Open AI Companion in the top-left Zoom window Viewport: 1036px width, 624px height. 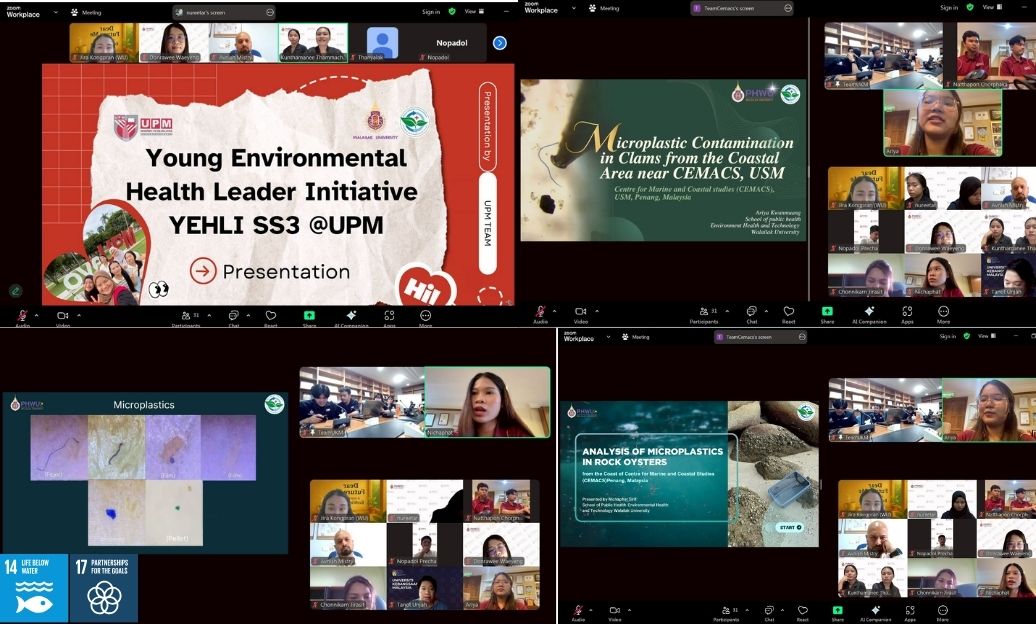pyautogui.click(x=351, y=315)
